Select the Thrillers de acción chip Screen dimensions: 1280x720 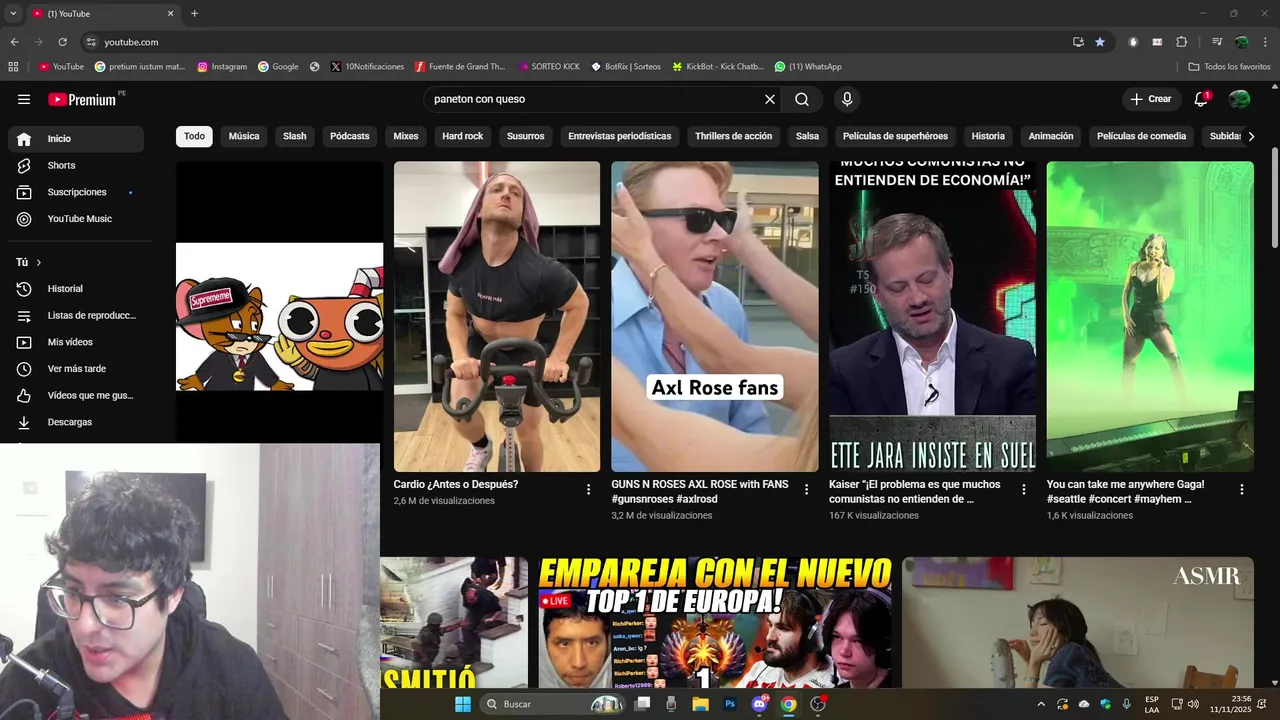click(x=734, y=136)
